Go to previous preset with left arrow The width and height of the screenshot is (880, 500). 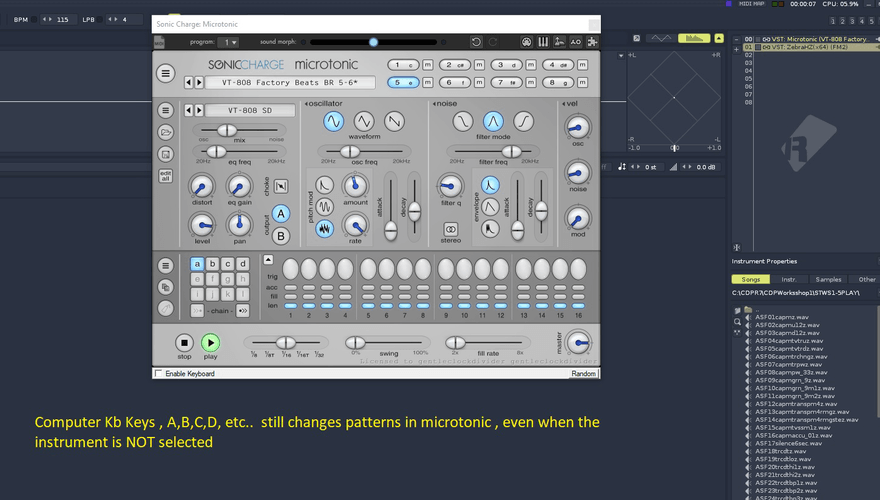point(189,82)
